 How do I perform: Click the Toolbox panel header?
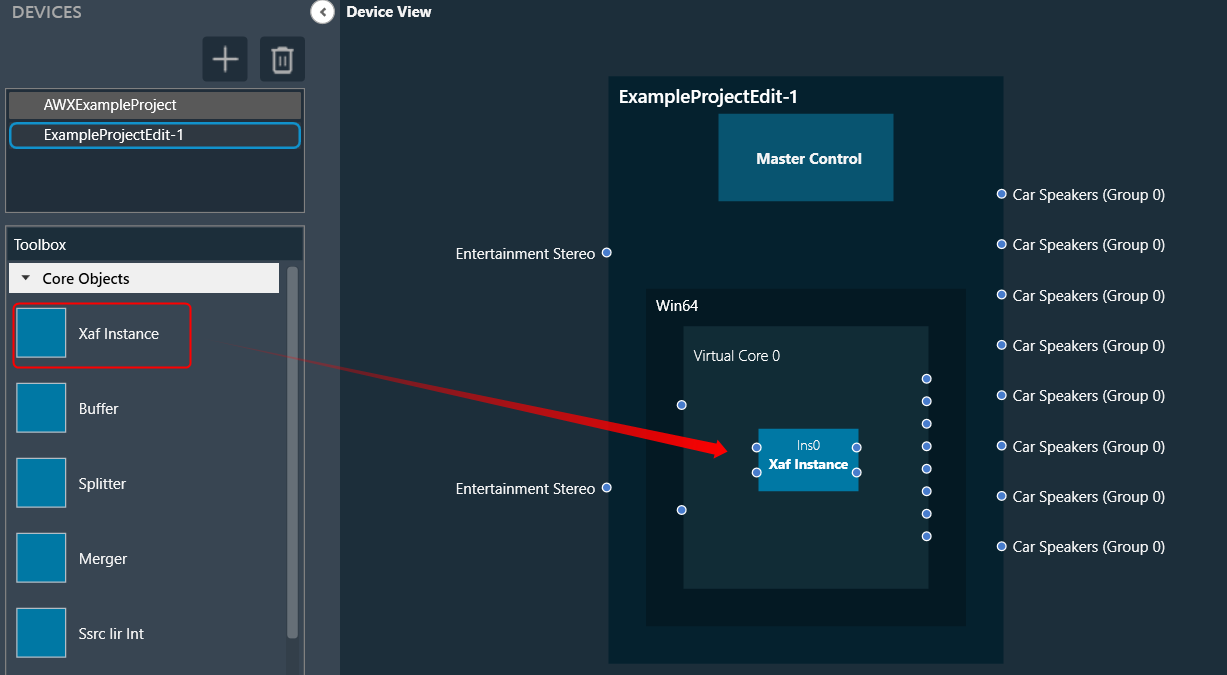[154, 244]
